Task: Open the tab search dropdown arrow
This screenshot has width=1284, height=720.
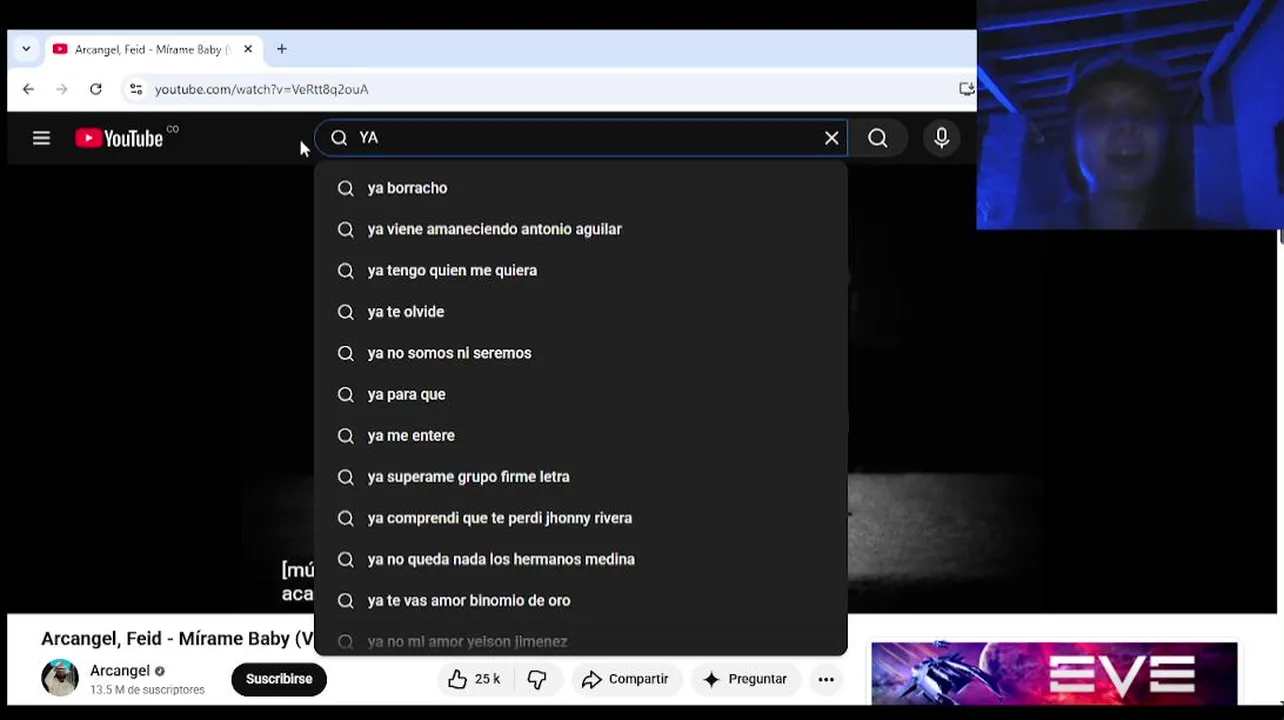Action: click(x=26, y=49)
